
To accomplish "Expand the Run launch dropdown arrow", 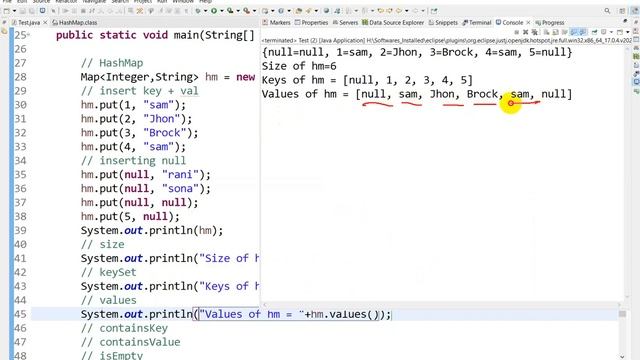I will click(222, 11).
